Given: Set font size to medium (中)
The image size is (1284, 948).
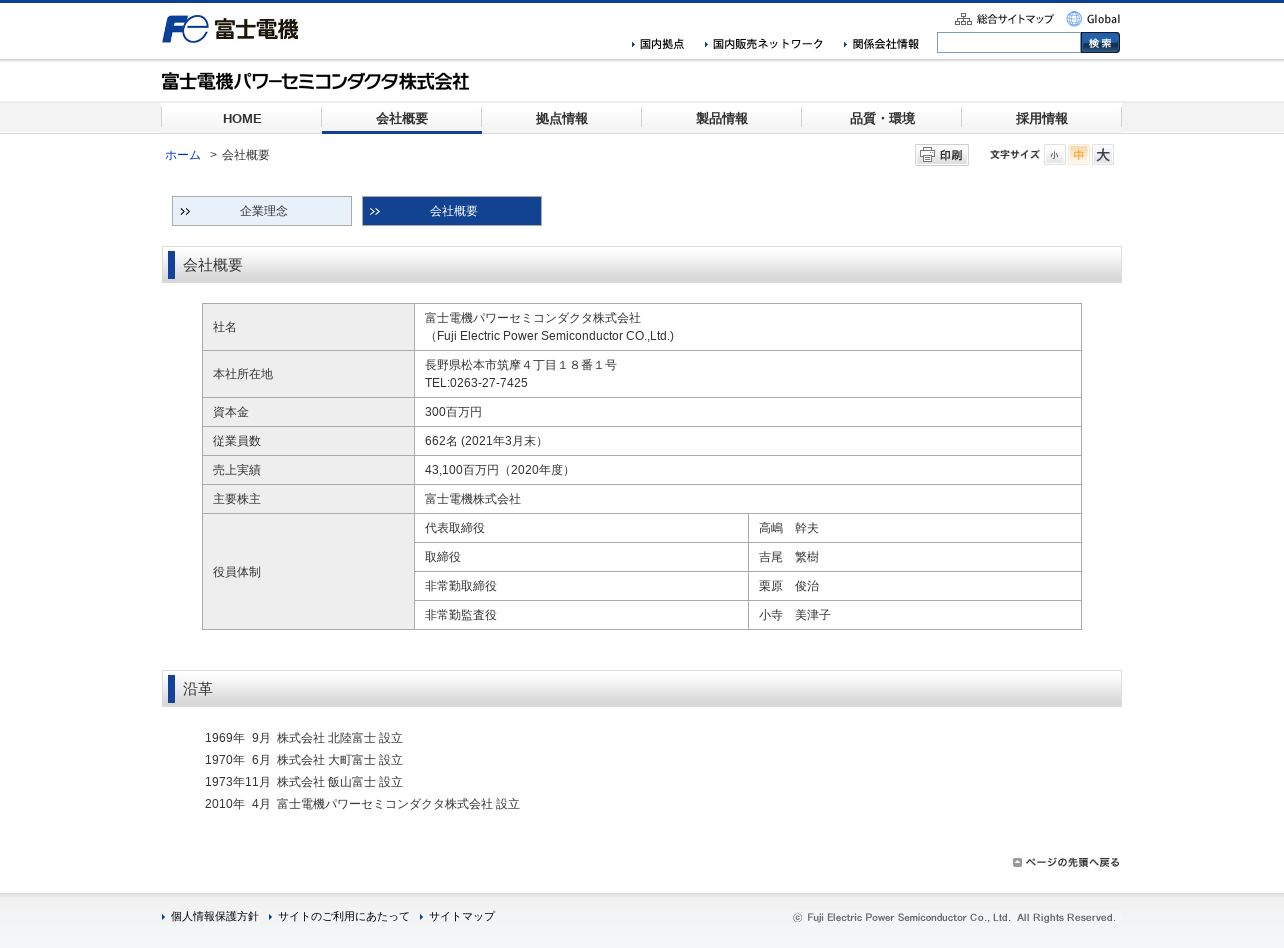Looking at the screenshot, I should (x=1079, y=155).
